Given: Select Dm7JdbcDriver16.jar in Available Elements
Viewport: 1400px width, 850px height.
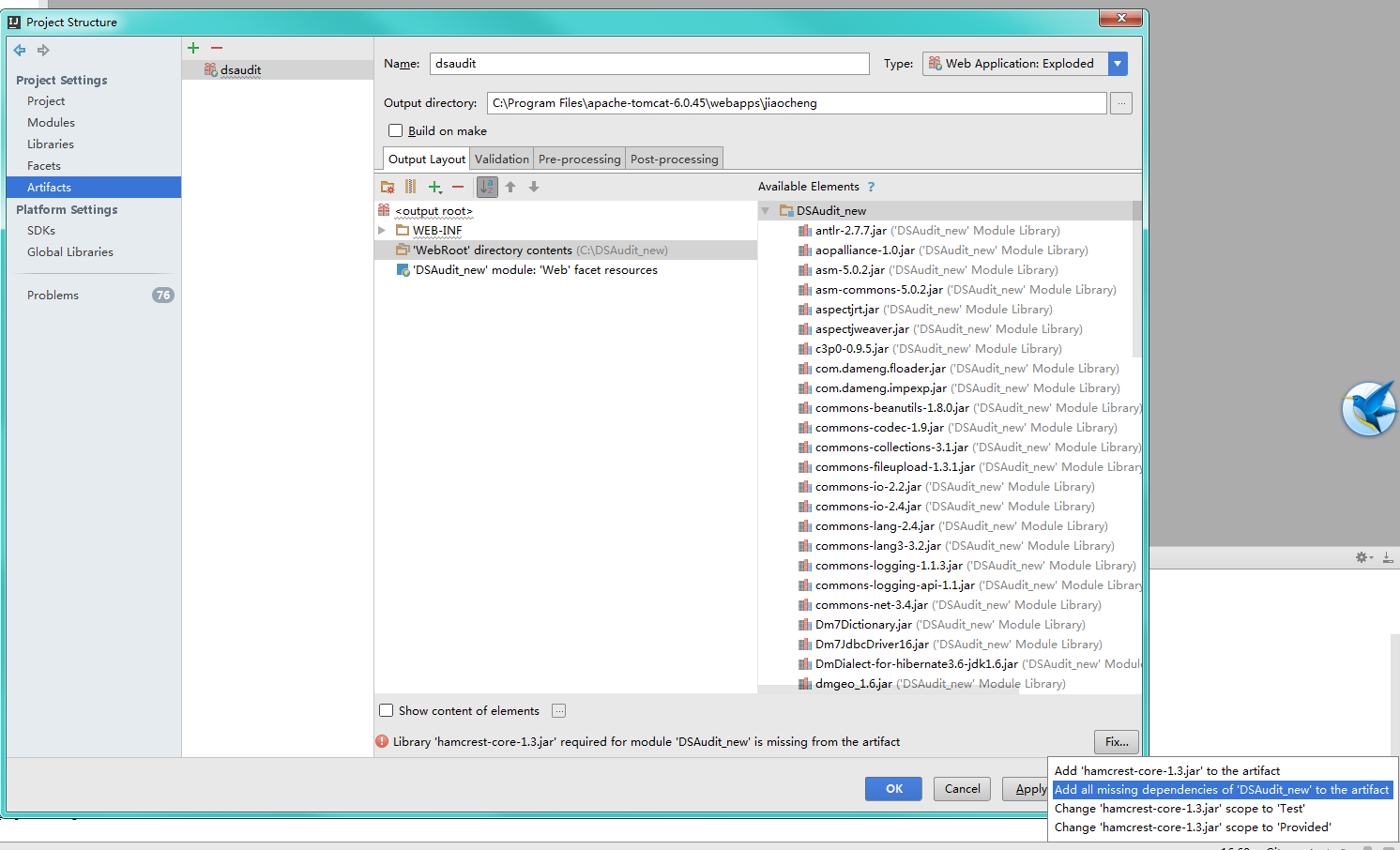Looking at the screenshot, I should tap(950, 645).
